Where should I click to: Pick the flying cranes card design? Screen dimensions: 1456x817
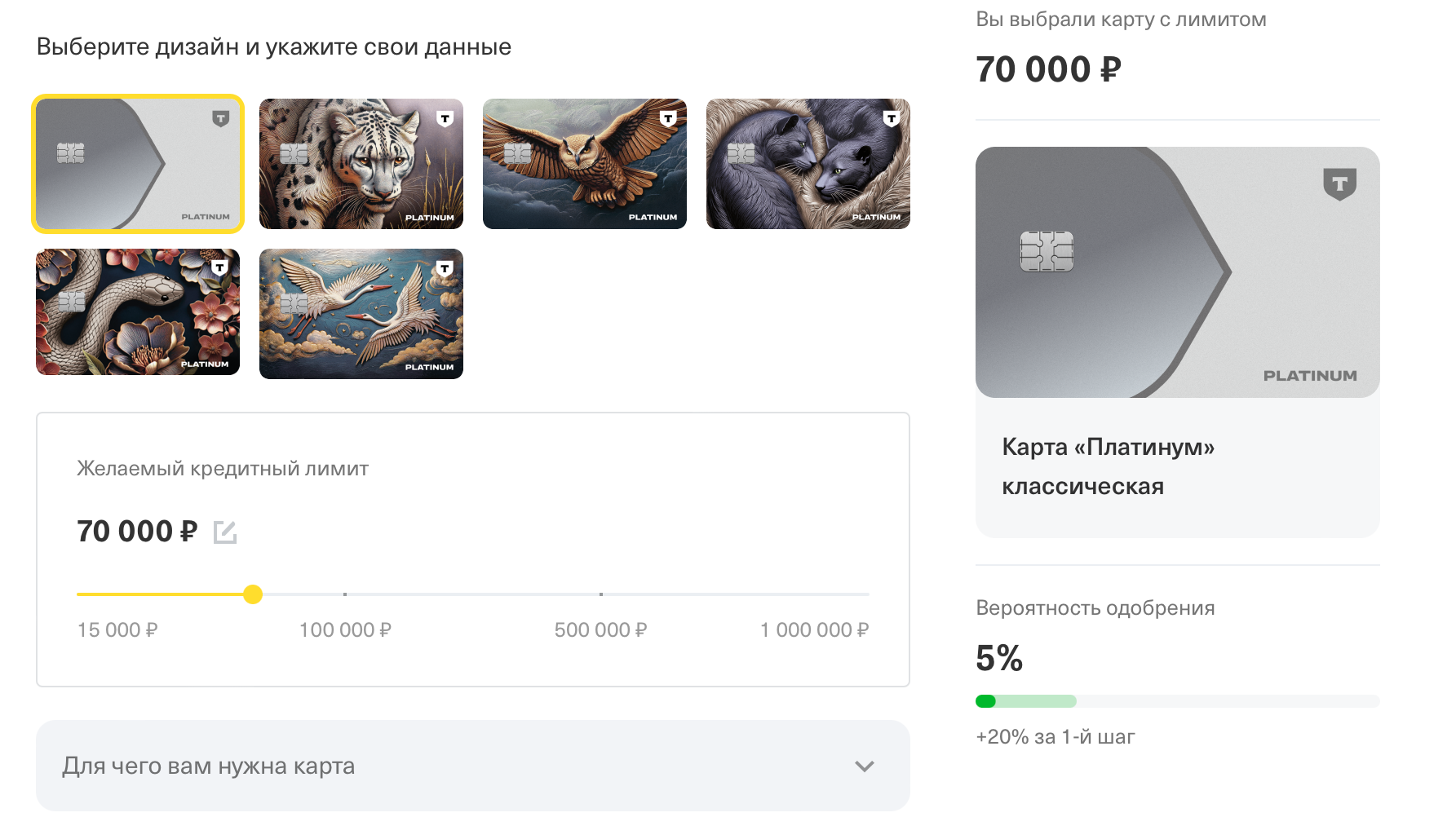pyautogui.click(x=361, y=314)
